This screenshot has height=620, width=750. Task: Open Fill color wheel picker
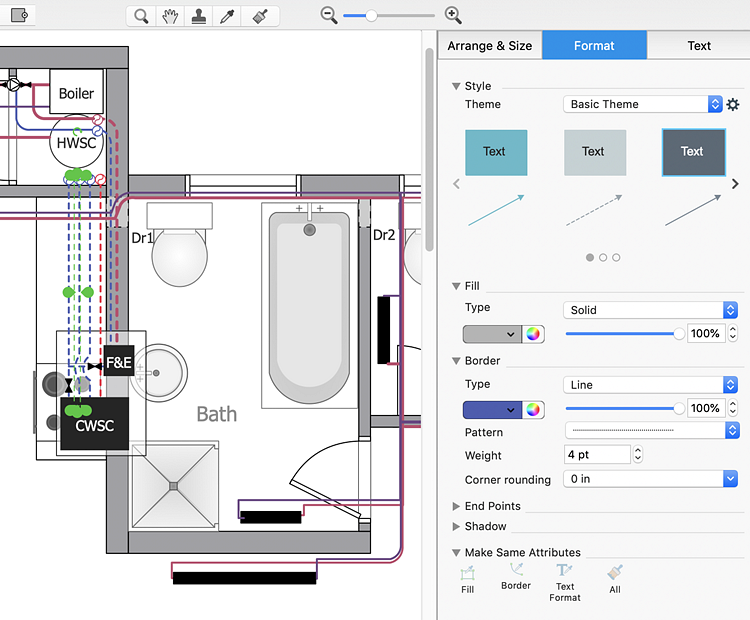(534, 334)
